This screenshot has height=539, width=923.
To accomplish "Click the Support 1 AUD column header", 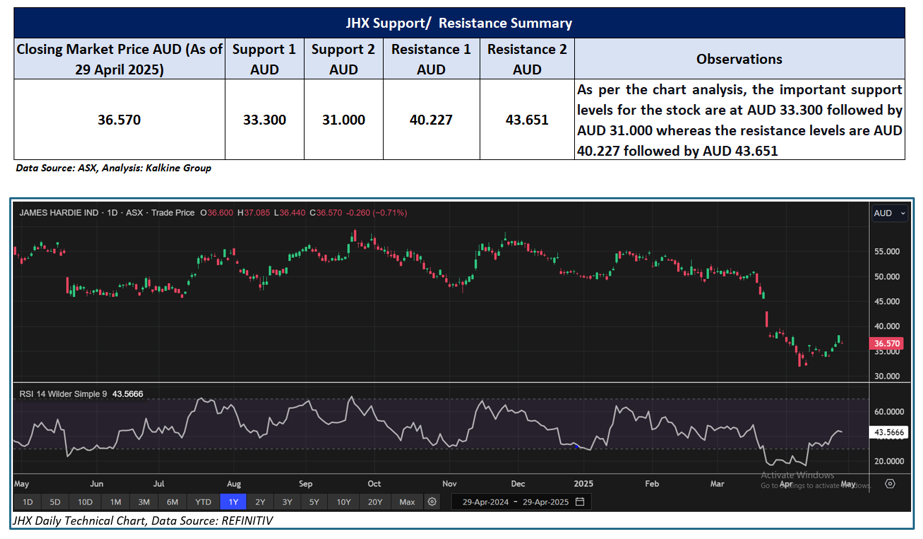I will (x=264, y=59).
